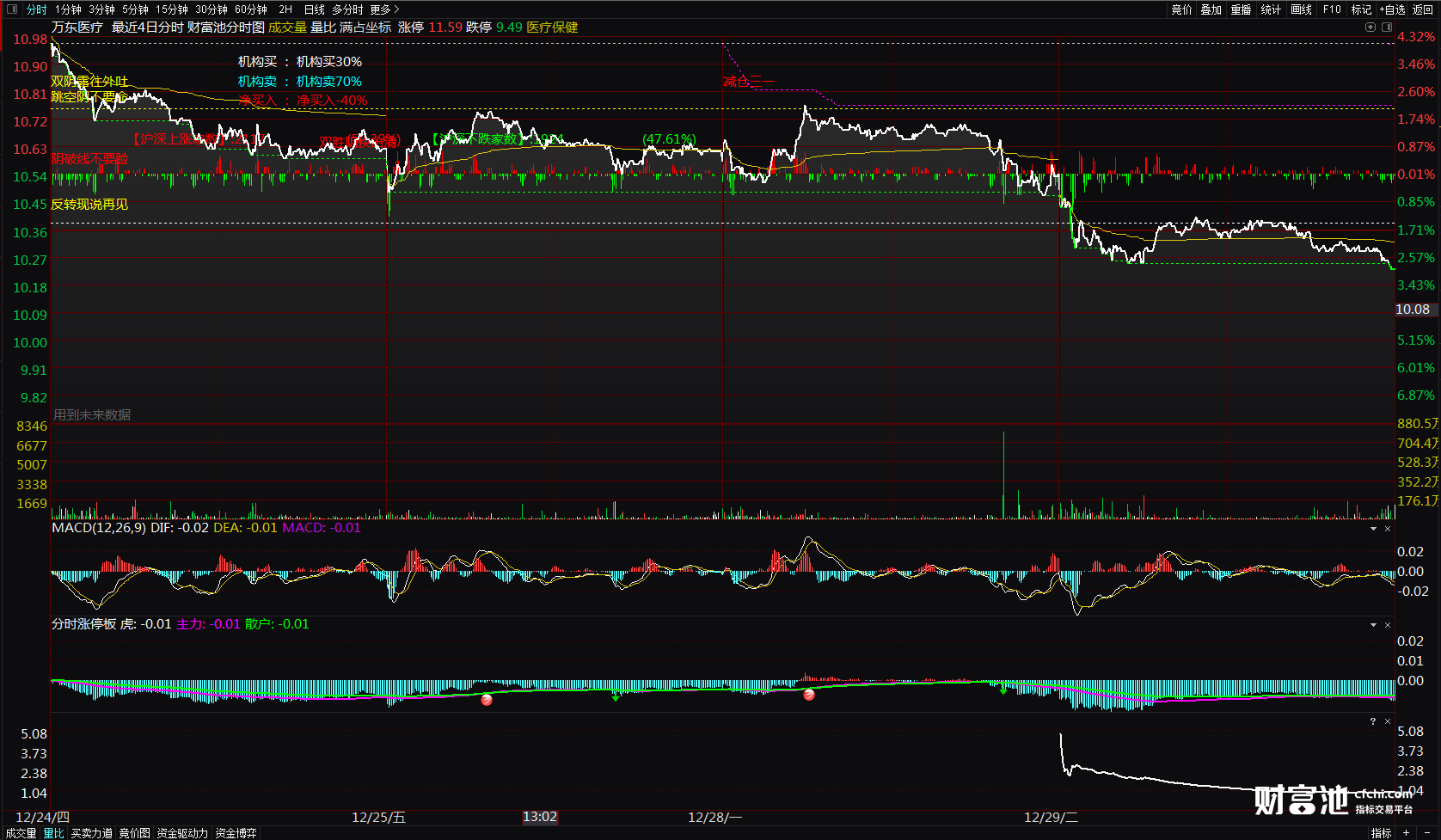The width and height of the screenshot is (1441, 840).
Task: Close the MACD indicator panel
Action: [x=1388, y=529]
